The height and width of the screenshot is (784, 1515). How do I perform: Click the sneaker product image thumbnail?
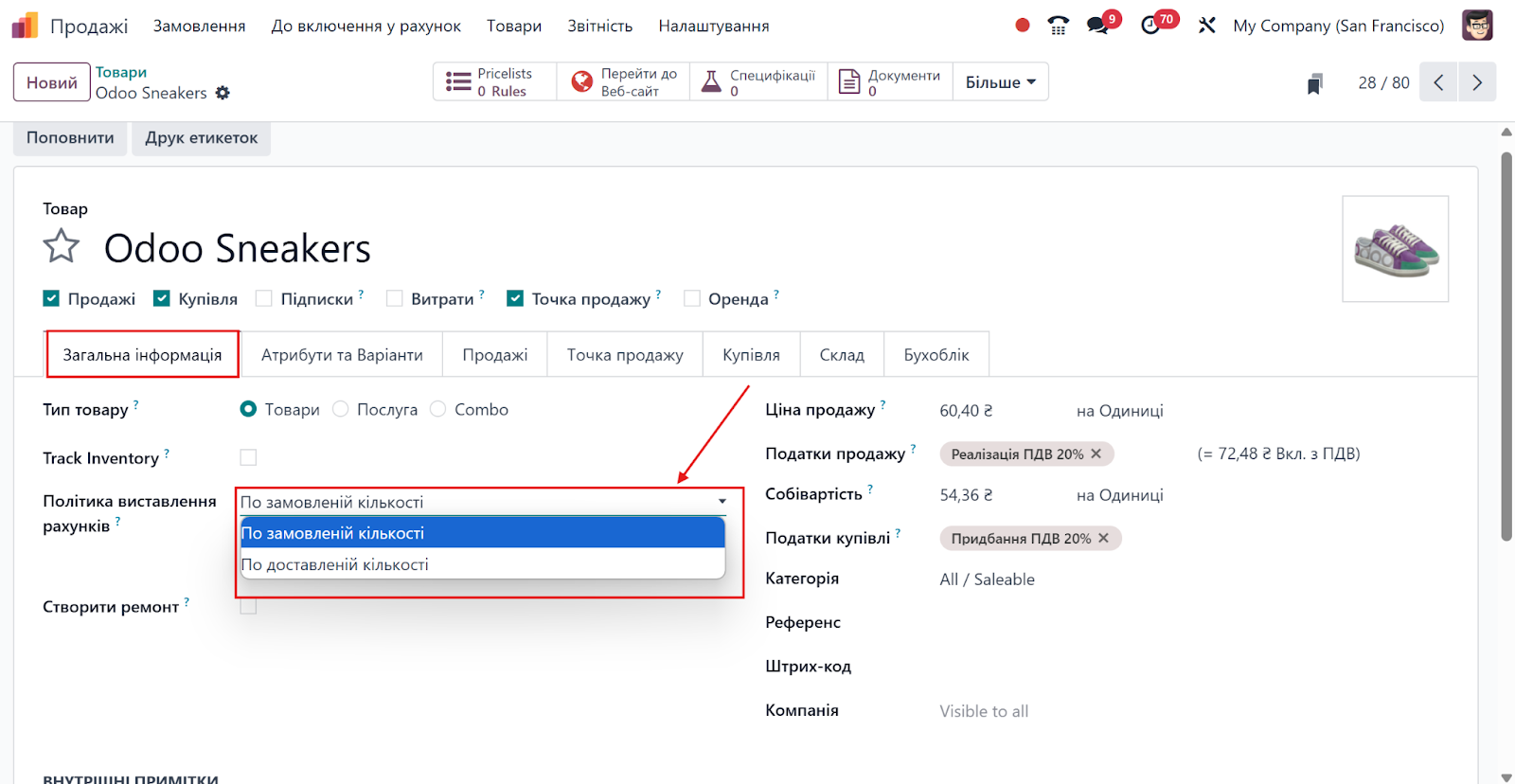[1396, 249]
